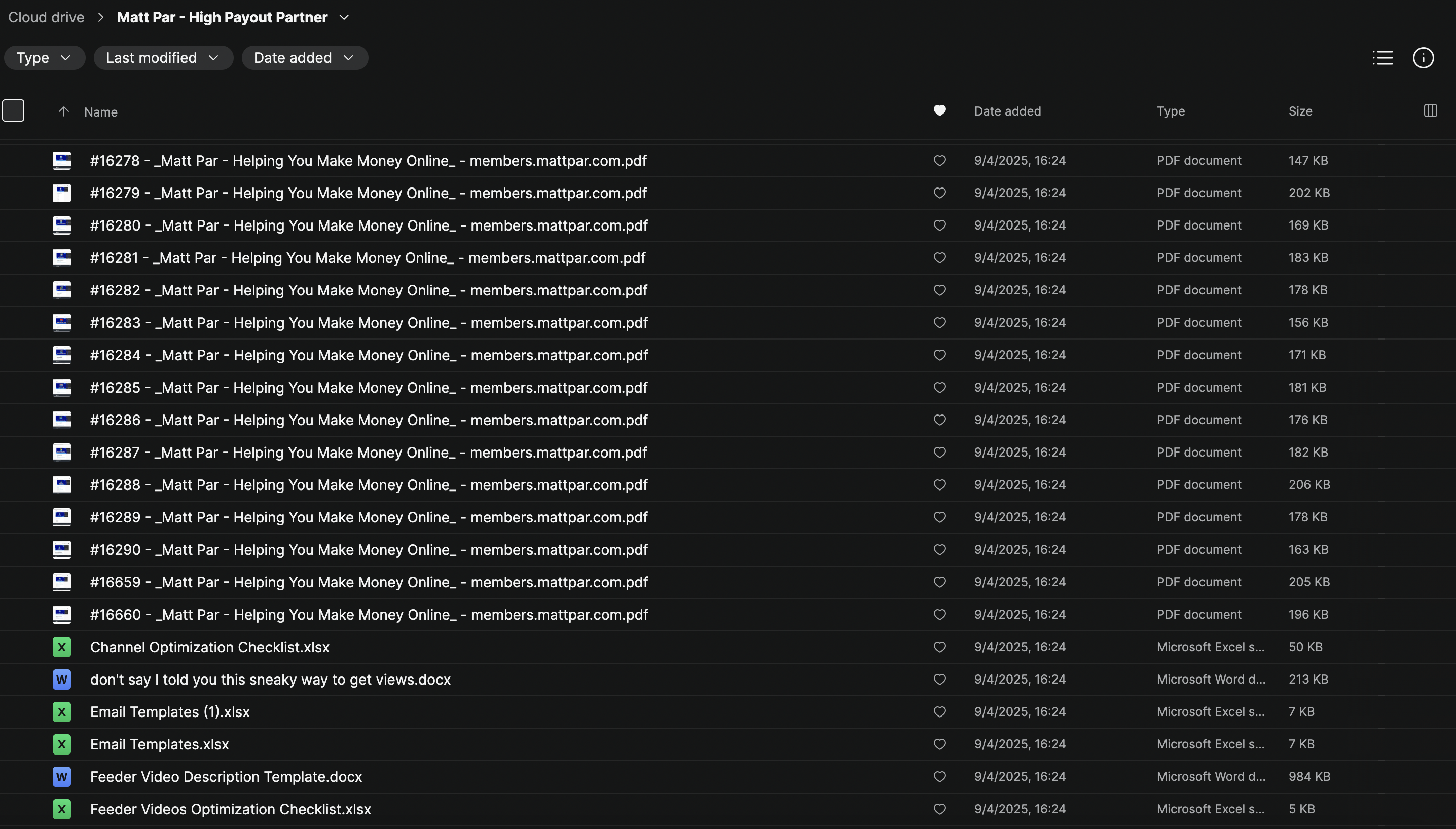Favorite the #16279 PDF with heart
The width and height of the screenshot is (1456, 829).
(x=939, y=193)
